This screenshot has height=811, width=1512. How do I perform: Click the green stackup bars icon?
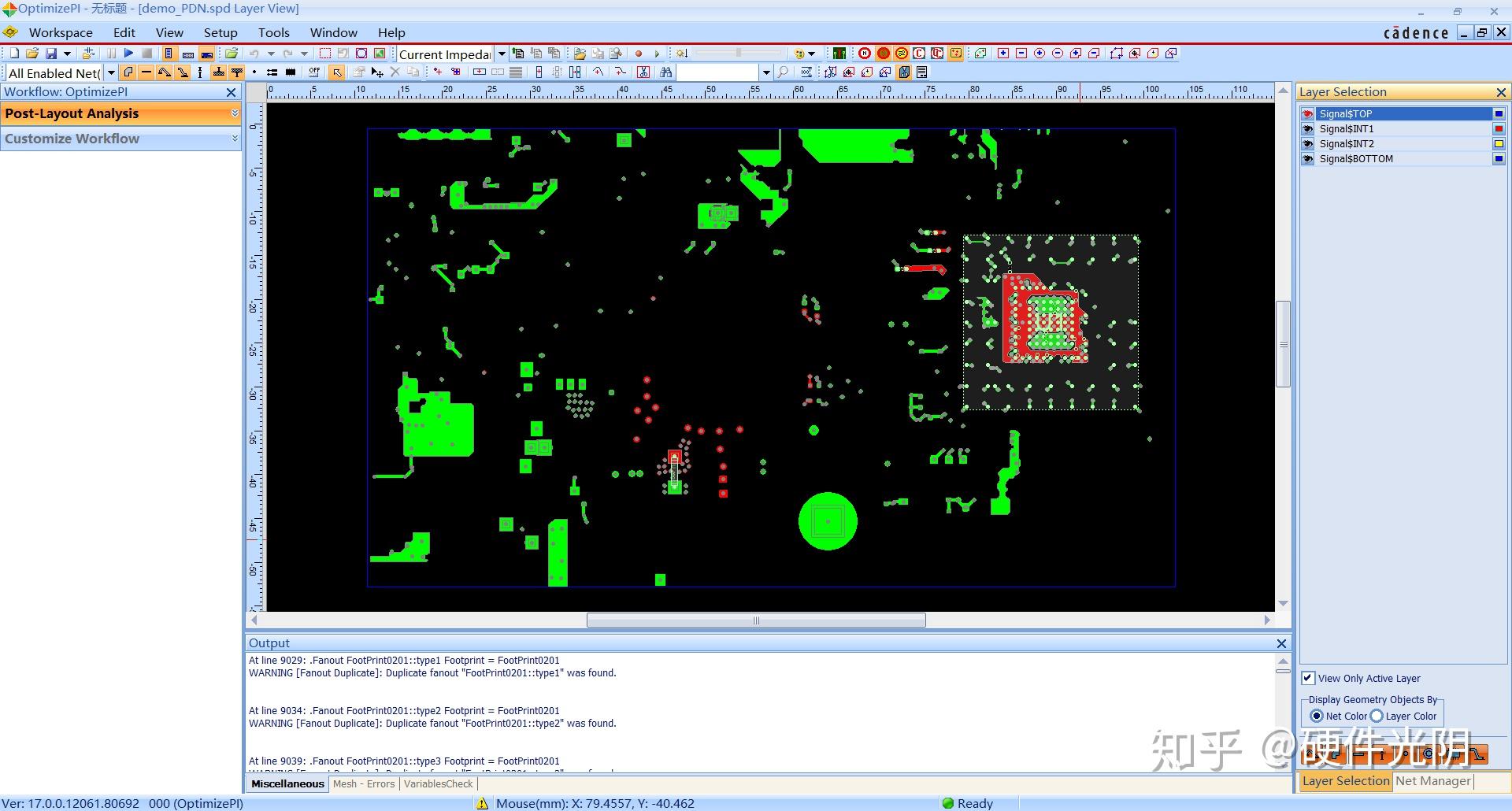pyautogui.click(x=839, y=54)
